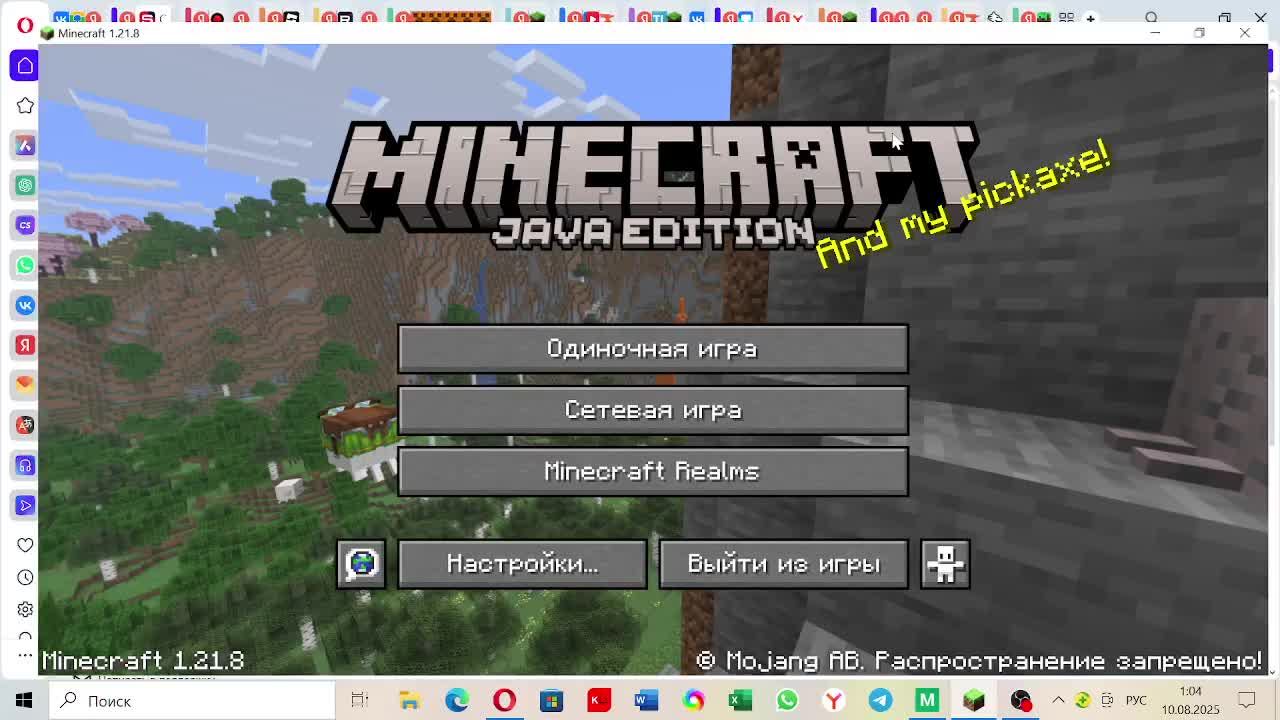Click the Minecraft 1.21.8 version text

(x=143, y=661)
